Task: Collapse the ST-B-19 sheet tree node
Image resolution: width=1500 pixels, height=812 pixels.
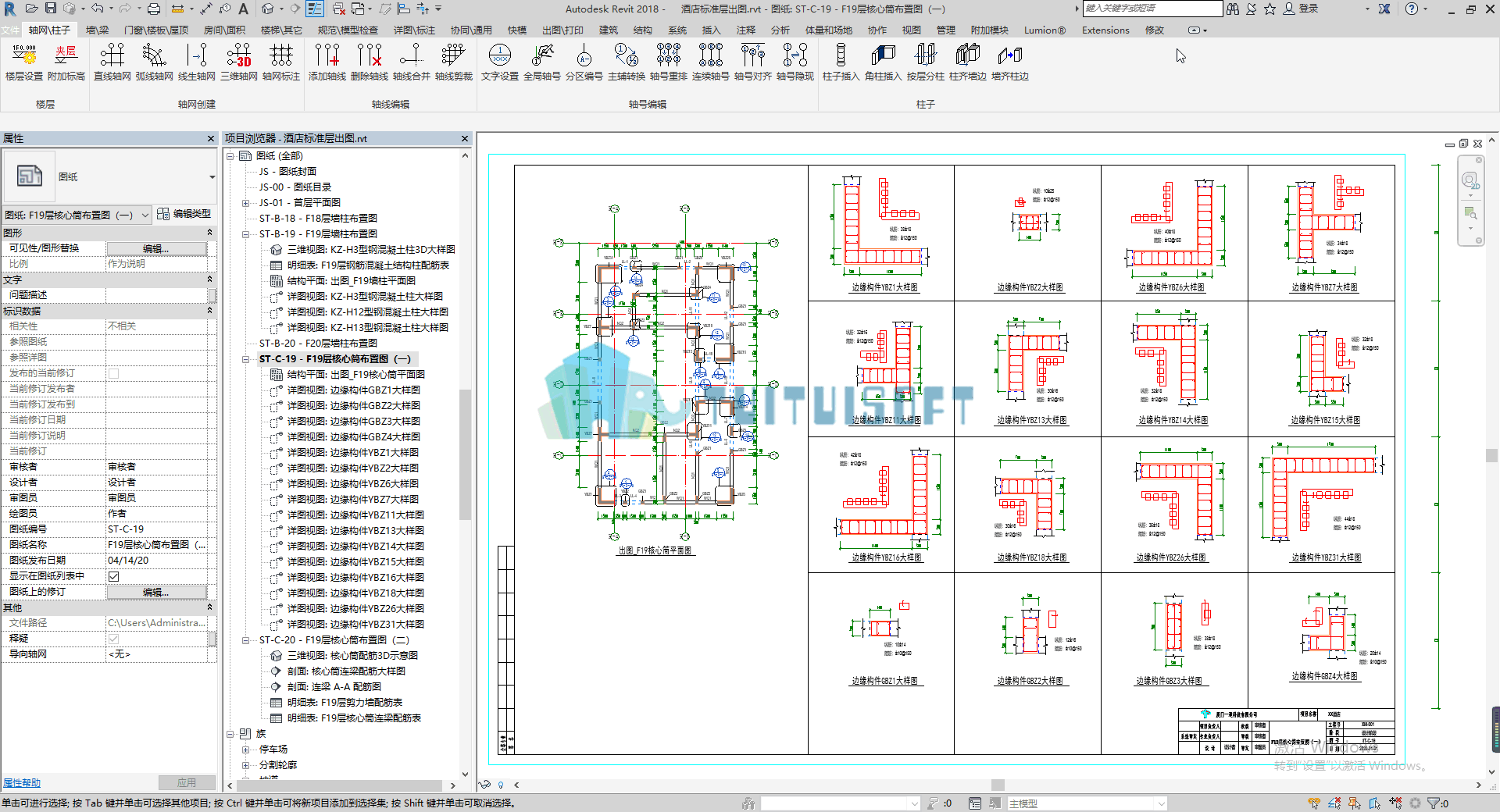Action: 245,234
